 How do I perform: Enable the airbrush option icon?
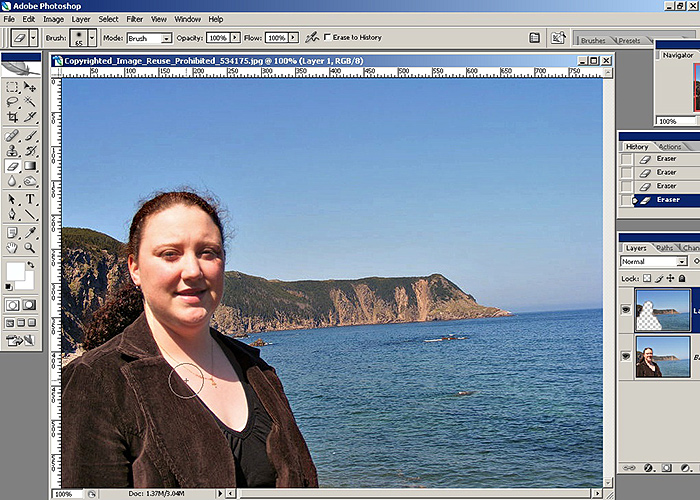(312, 38)
